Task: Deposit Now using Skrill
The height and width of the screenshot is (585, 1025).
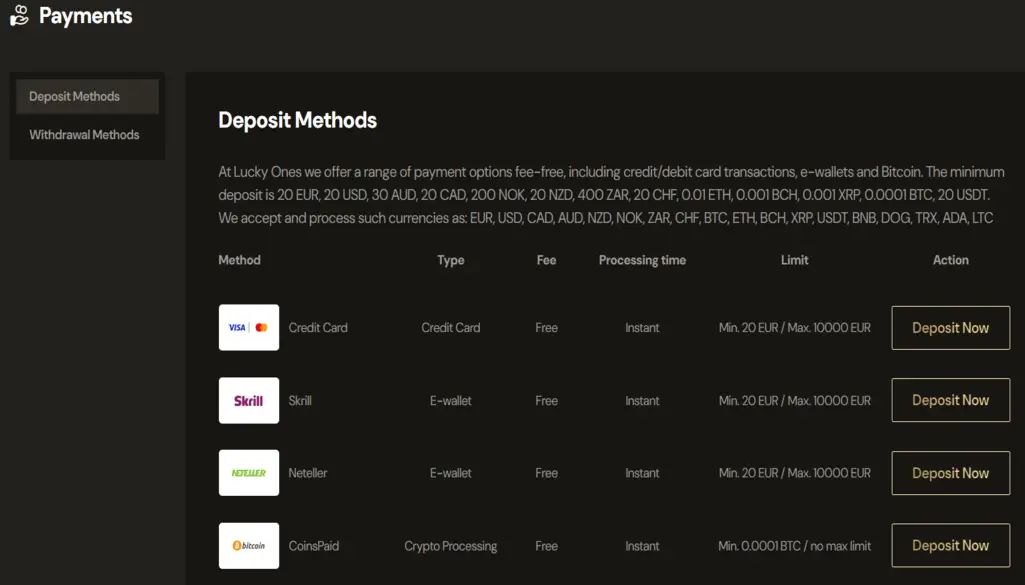Action: coord(950,400)
